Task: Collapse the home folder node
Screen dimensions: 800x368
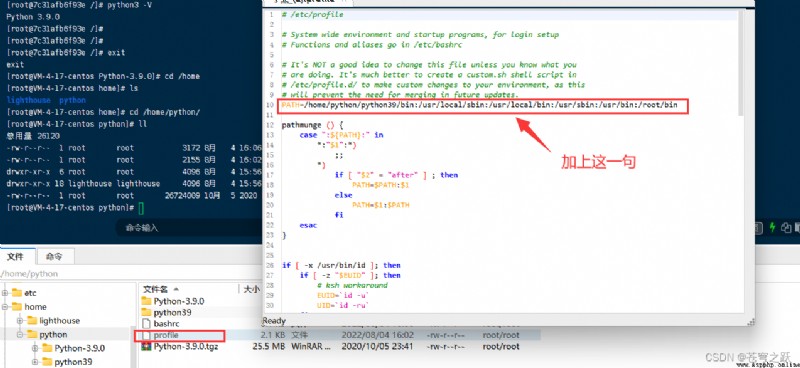Action: pos(5,307)
